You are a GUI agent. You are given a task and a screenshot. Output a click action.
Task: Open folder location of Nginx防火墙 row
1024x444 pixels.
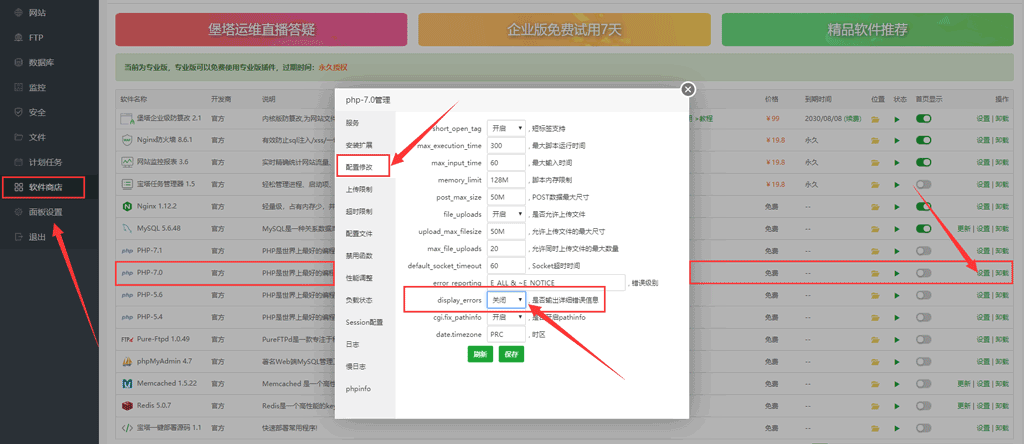875,140
